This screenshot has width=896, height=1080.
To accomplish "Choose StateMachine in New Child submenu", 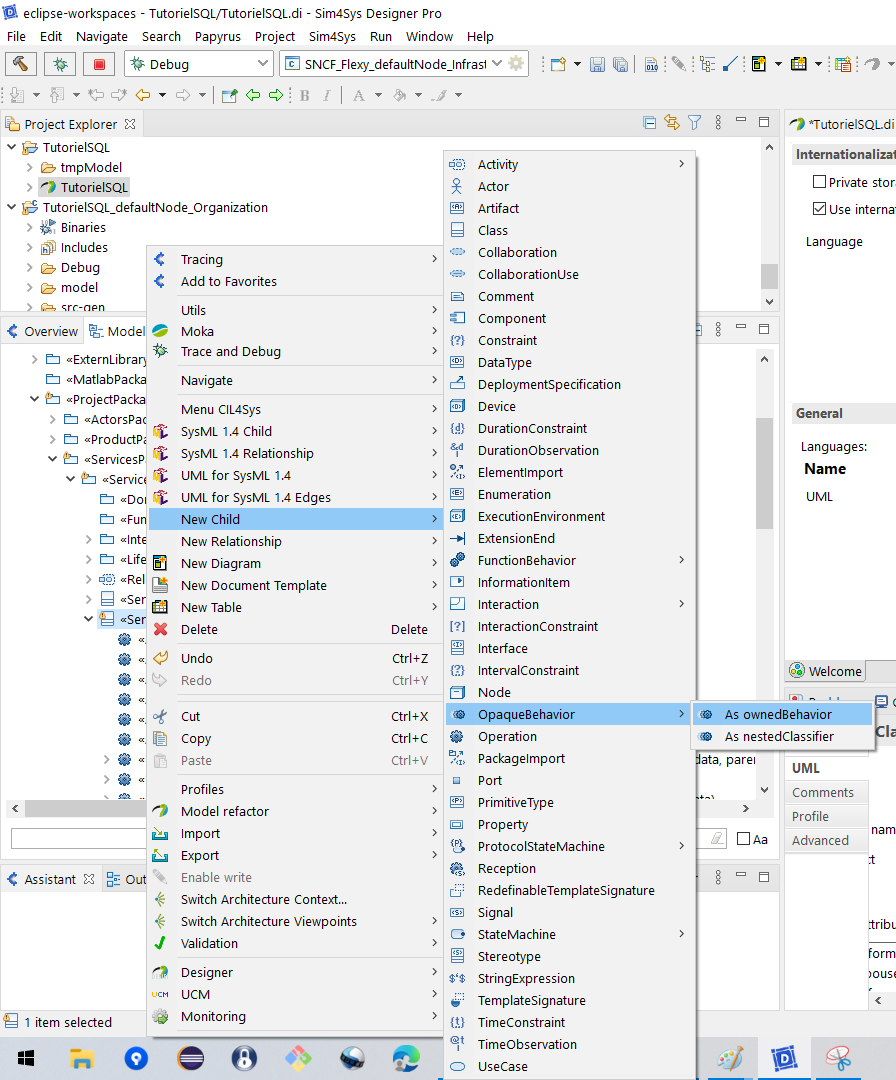I will [x=570, y=935].
